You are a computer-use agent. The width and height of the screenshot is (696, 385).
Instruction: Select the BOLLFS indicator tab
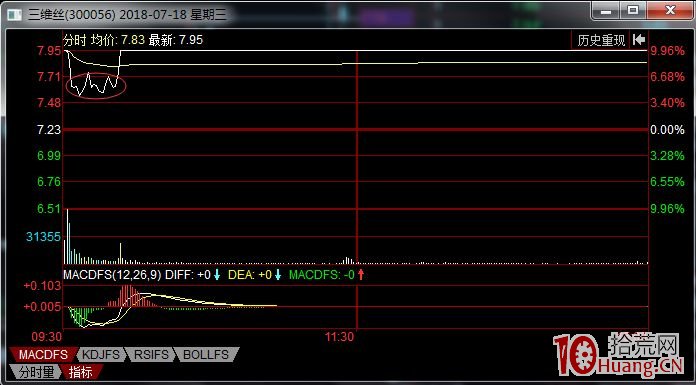coord(206,355)
